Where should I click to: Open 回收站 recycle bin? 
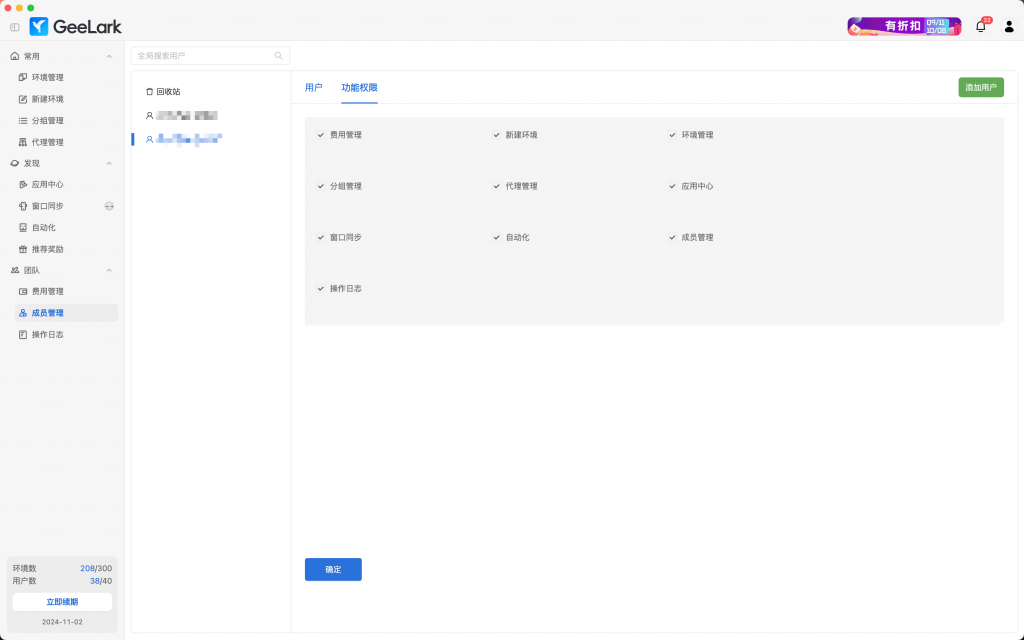pyautogui.click(x=163, y=91)
